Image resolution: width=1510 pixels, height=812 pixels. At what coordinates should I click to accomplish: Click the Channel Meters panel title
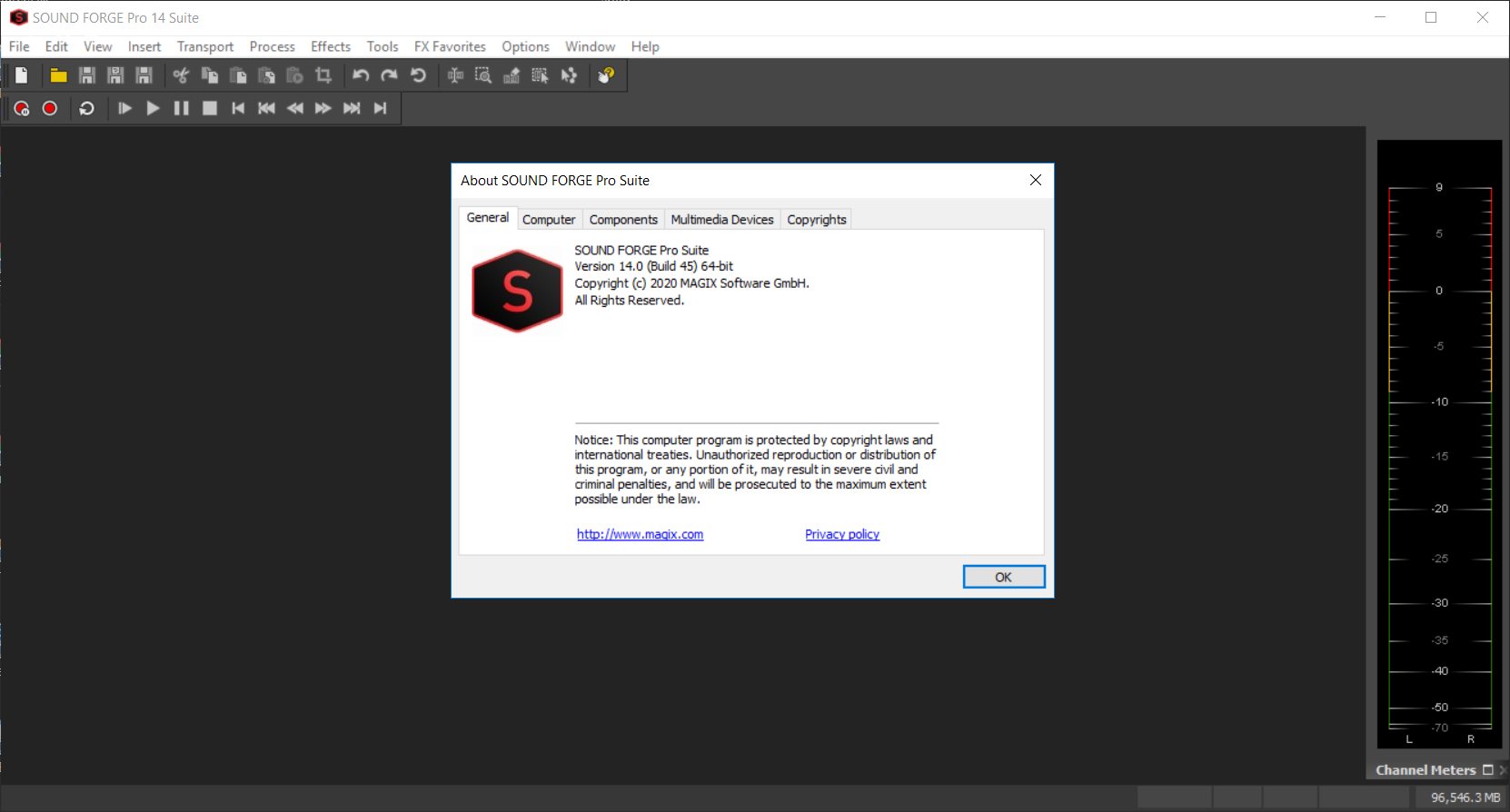point(1426,770)
